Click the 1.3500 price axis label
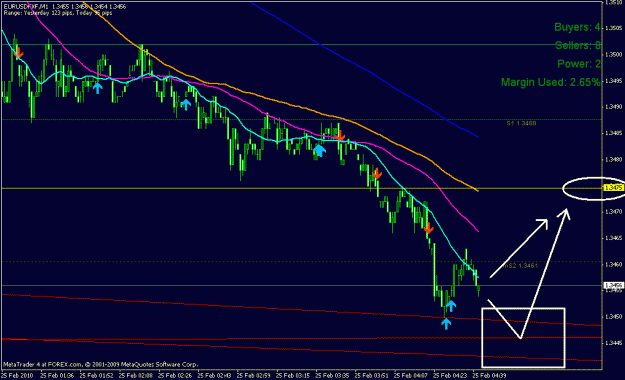625x380 pixels. [613, 55]
